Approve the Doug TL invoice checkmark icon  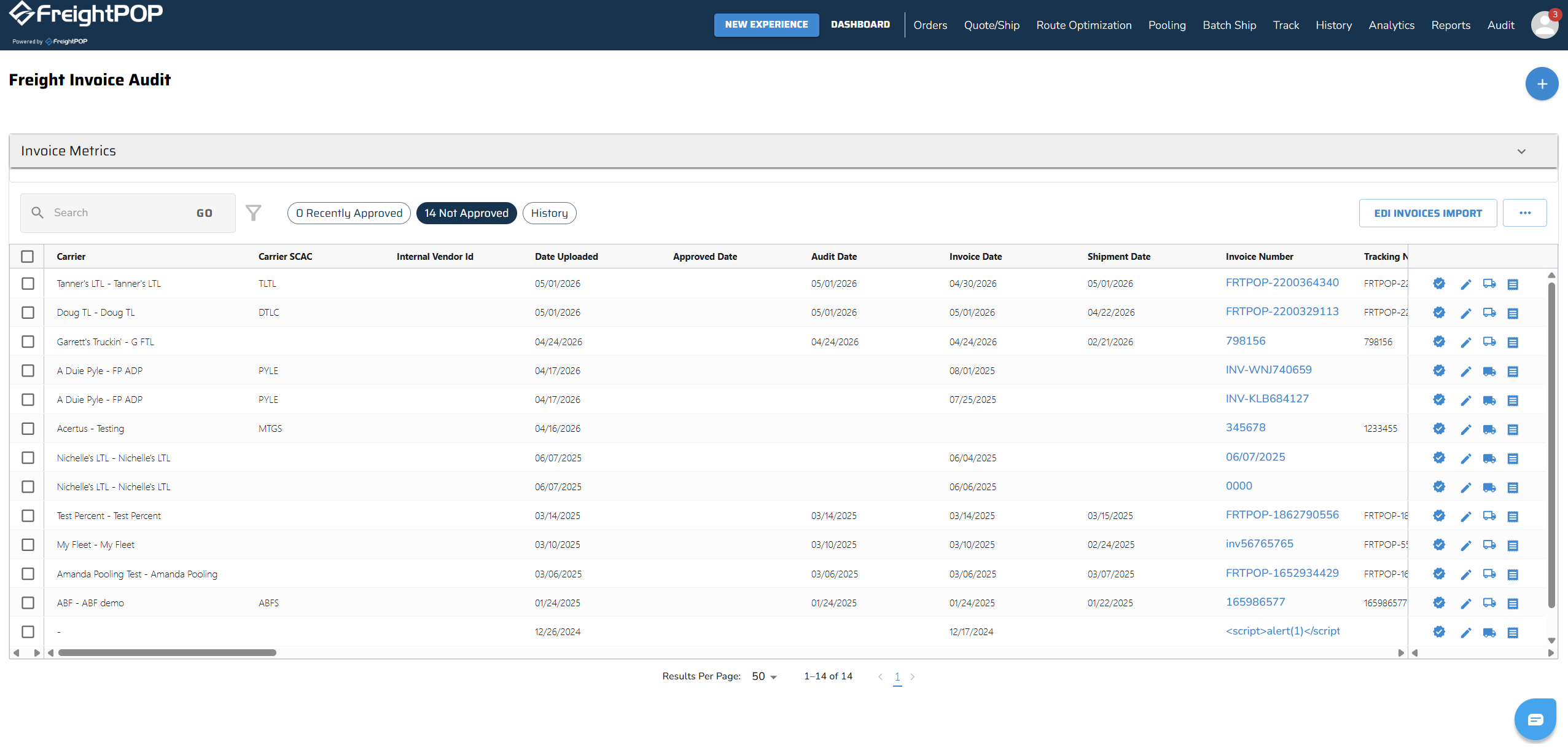coord(1439,313)
